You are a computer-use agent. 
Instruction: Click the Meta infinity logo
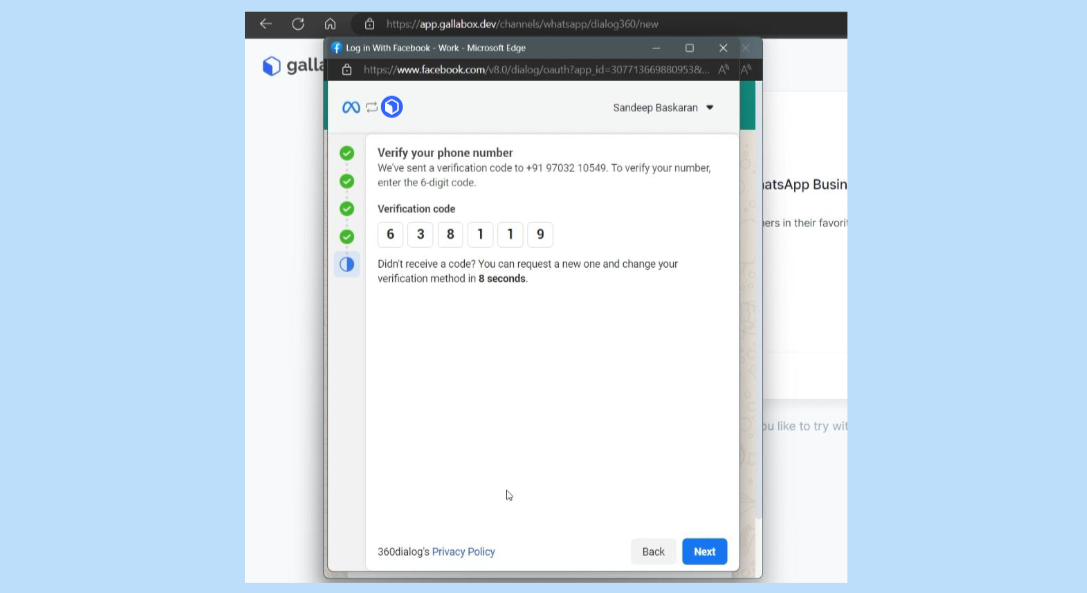[351, 107]
